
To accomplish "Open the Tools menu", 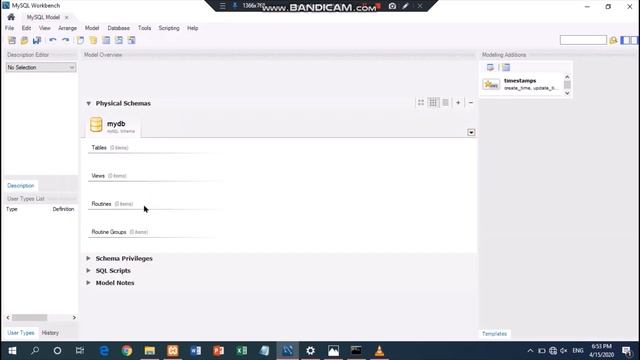I will tap(144, 28).
